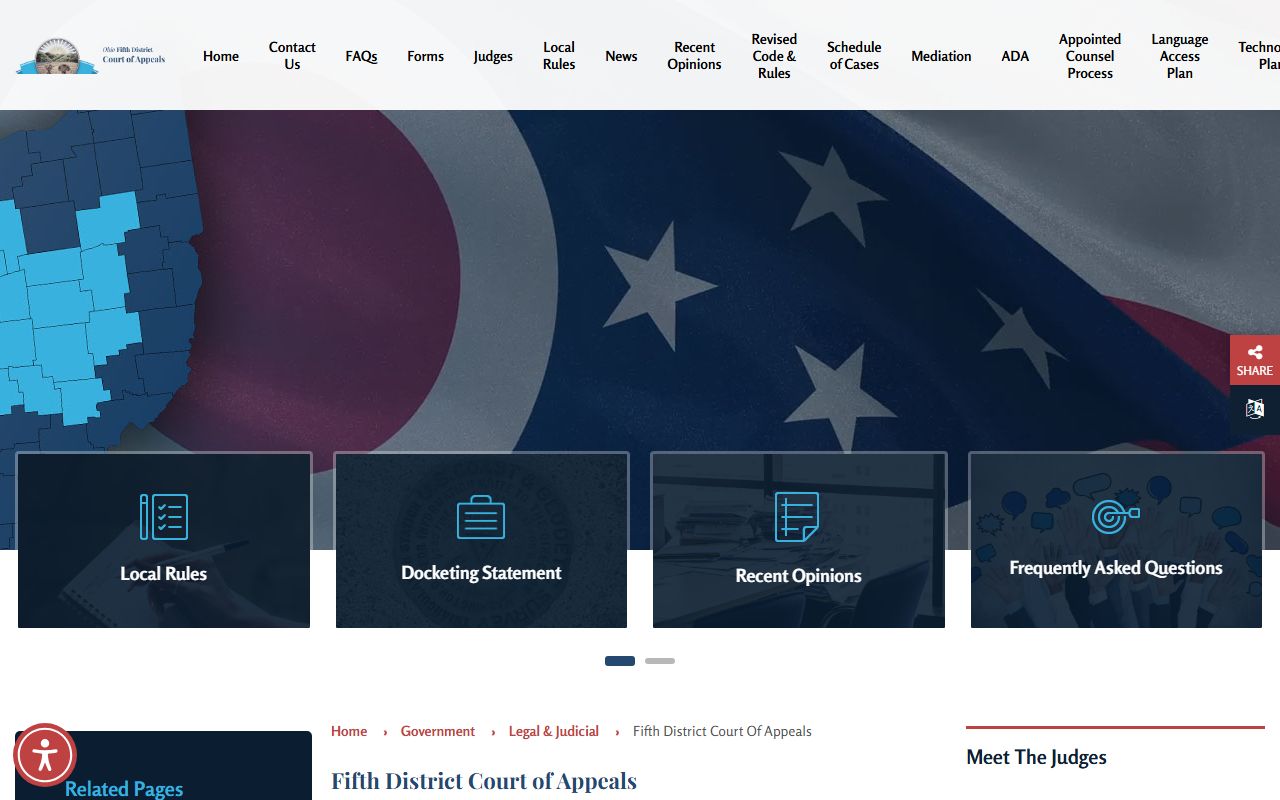Open the Mediation navigation item
1280x800 pixels.
point(941,56)
